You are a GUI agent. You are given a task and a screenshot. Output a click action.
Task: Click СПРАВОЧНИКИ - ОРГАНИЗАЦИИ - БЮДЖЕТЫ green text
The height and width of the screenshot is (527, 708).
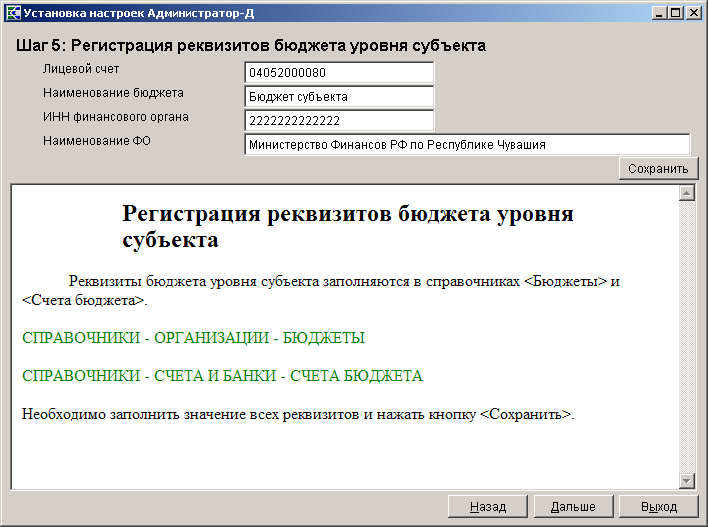pos(193,338)
